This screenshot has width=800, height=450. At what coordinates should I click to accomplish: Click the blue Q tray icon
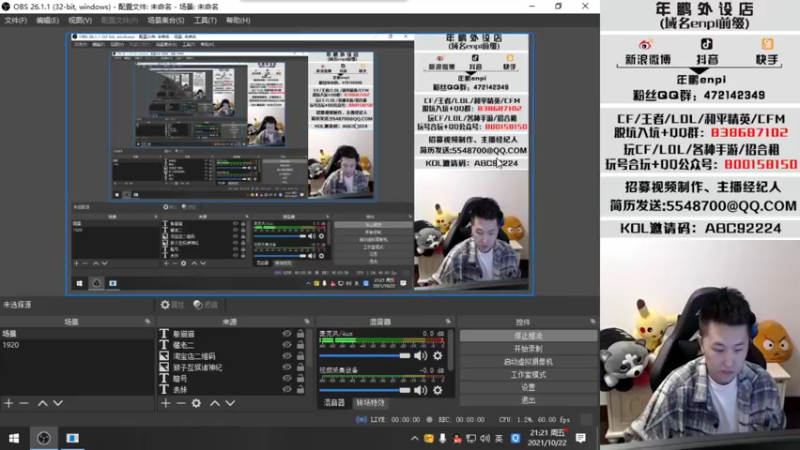pos(515,438)
